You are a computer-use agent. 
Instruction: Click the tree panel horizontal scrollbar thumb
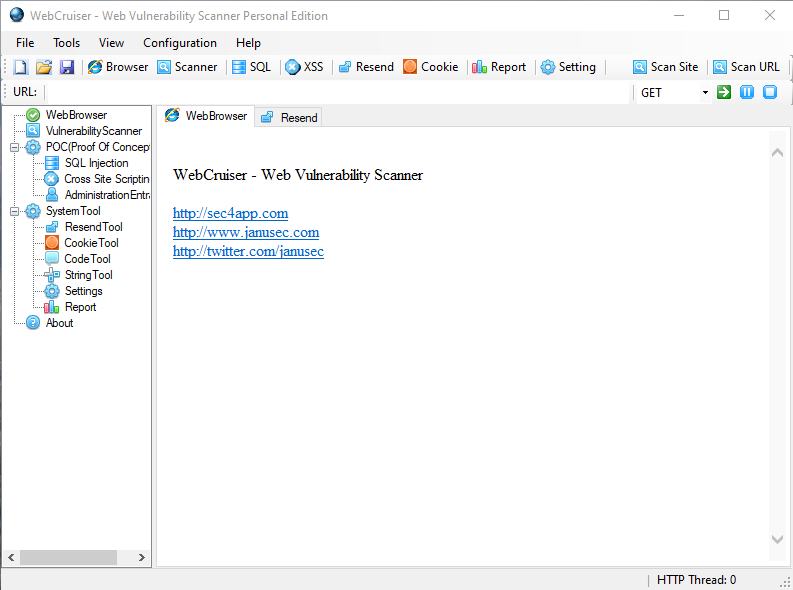(68, 558)
